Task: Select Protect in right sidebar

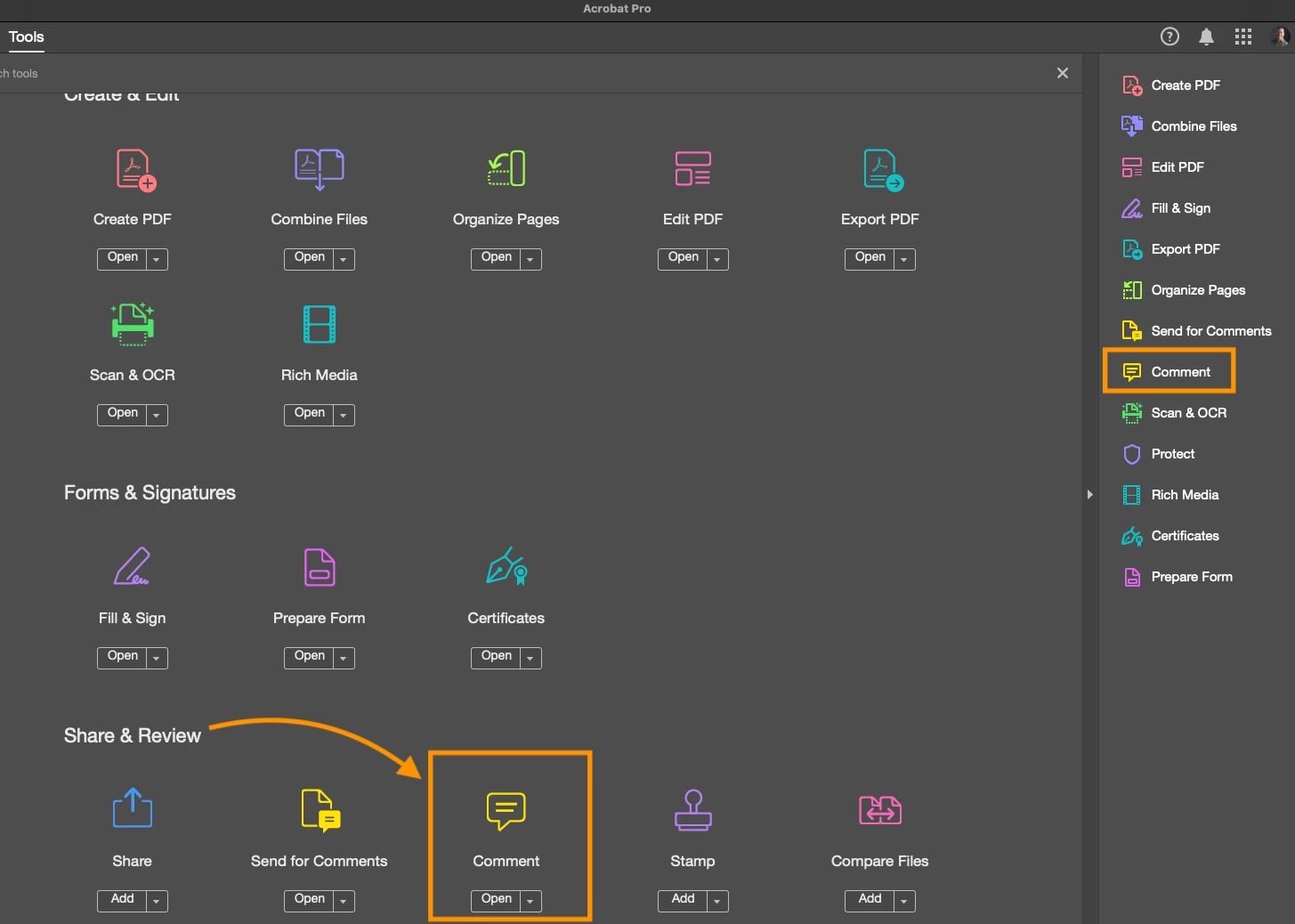Action: coord(1158,454)
